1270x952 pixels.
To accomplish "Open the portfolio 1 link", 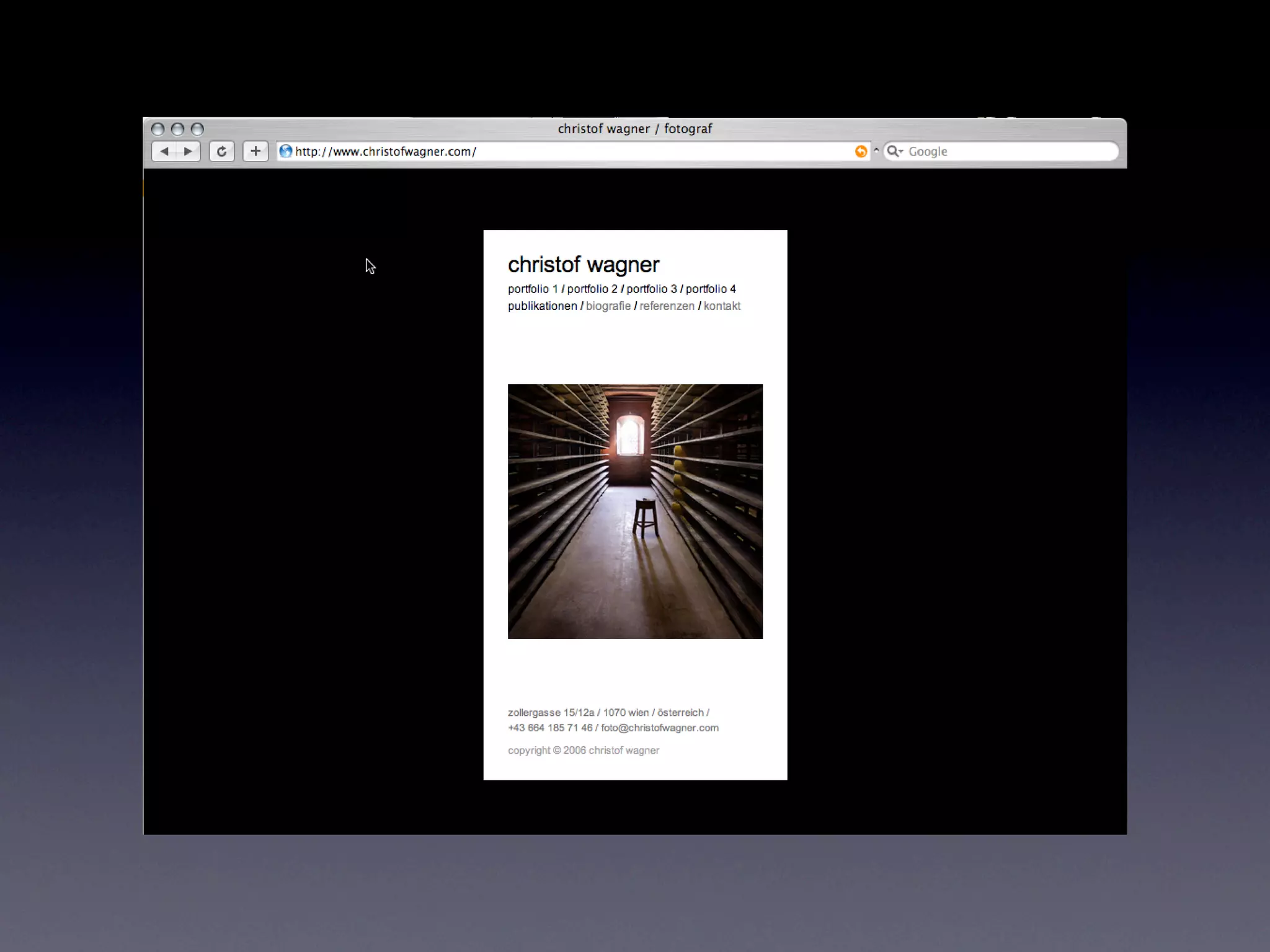I will (x=533, y=289).
